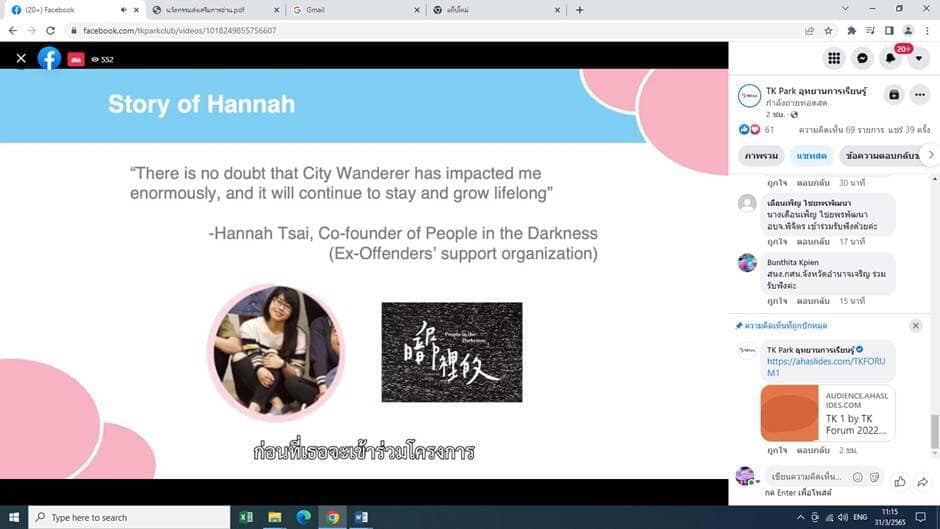The image size is (940, 529).
Task: Open the three-dot options for the post
Action: pos(919,95)
